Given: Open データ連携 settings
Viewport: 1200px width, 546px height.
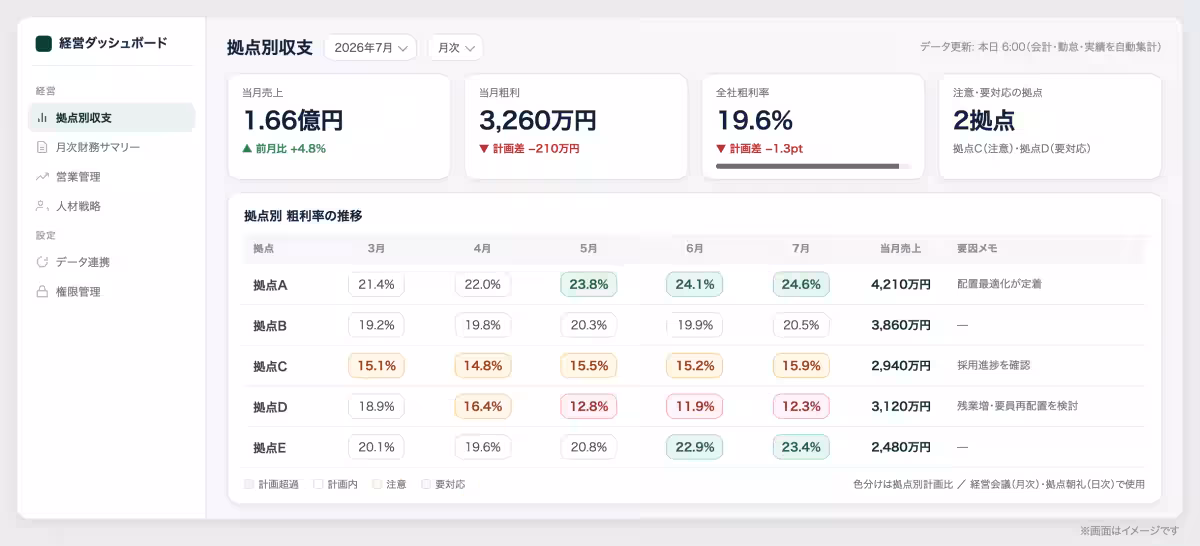Looking at the screenshot, I should 111,262.
